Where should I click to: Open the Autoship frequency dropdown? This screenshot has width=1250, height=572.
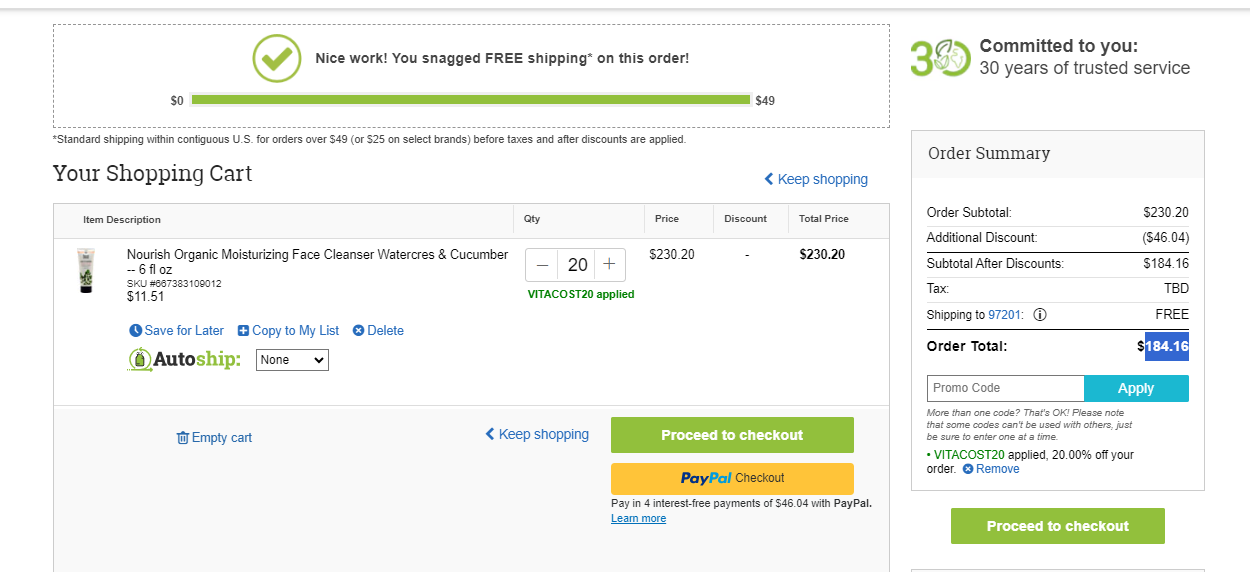click(x=292, y=360)
